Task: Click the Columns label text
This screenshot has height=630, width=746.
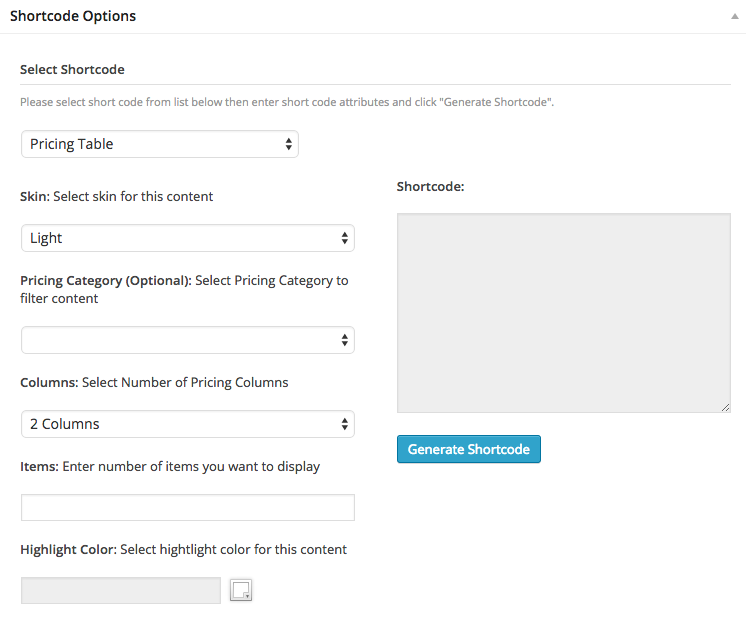Action: (x=48, y=382)
